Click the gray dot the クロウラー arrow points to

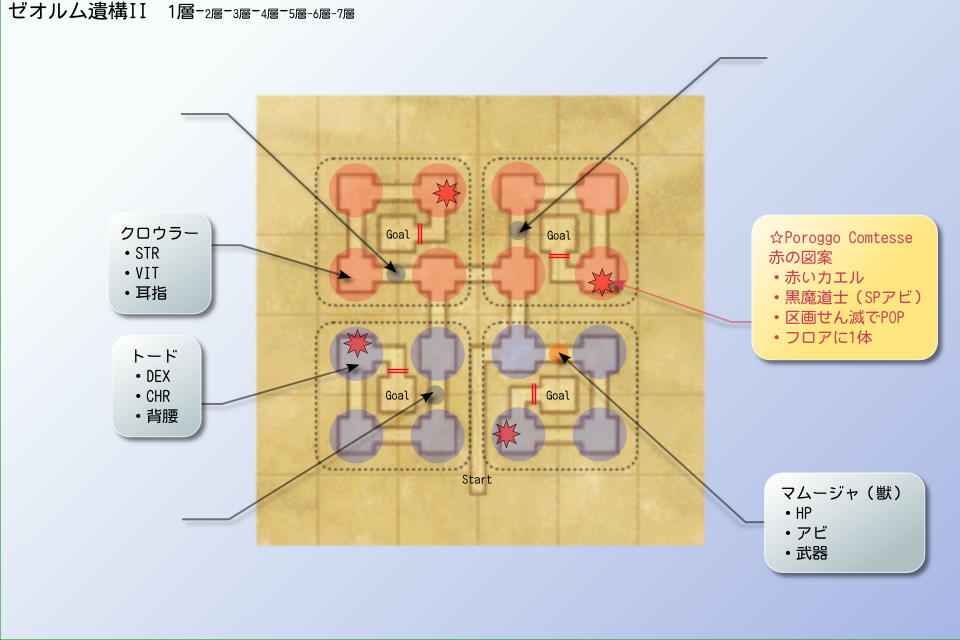[x=396, y=272]
